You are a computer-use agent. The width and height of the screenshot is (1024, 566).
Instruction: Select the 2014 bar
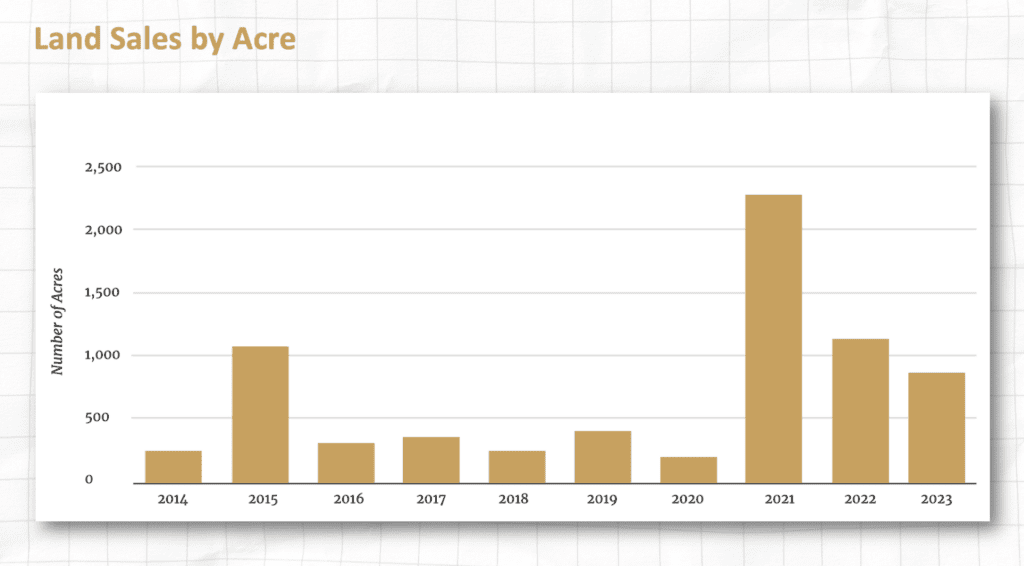pos(173,466)
